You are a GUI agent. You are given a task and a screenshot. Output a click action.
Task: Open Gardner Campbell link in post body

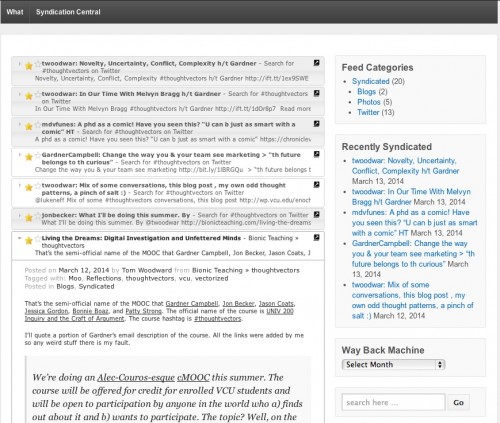pos(192,304)
